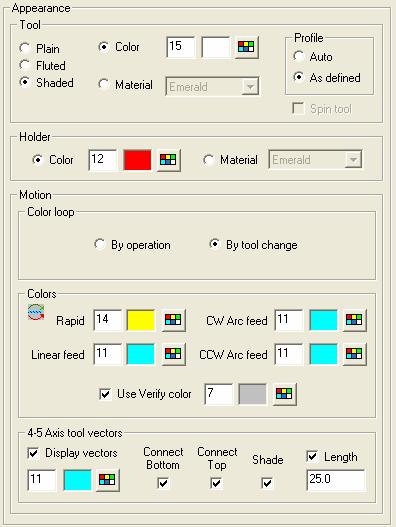The height and width of the screenshot is (527, 396).
Task: Expand the Holder Material dropdown
Action: [353, 160]
